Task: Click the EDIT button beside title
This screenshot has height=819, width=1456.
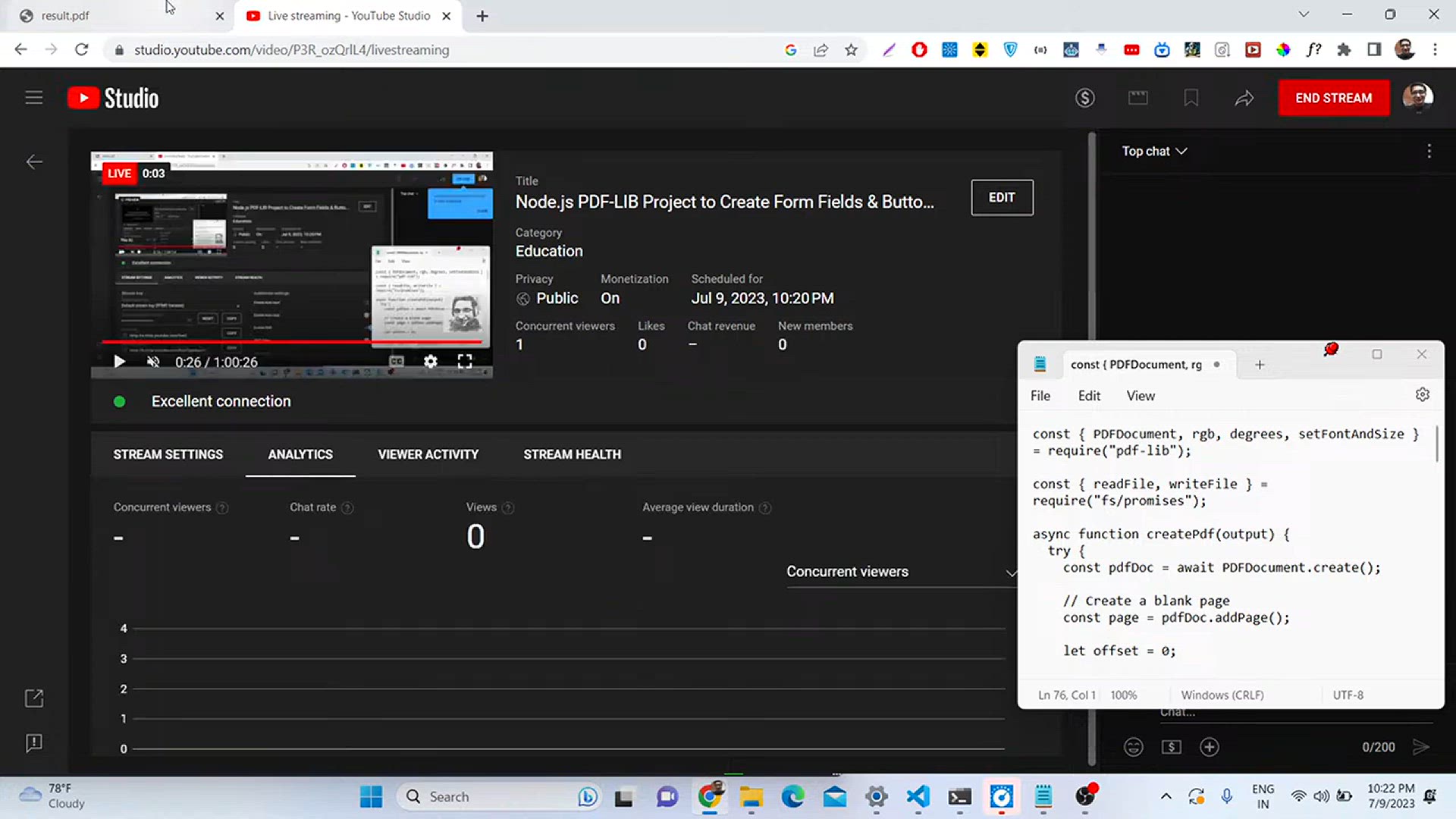Action: coord(1001,197)
